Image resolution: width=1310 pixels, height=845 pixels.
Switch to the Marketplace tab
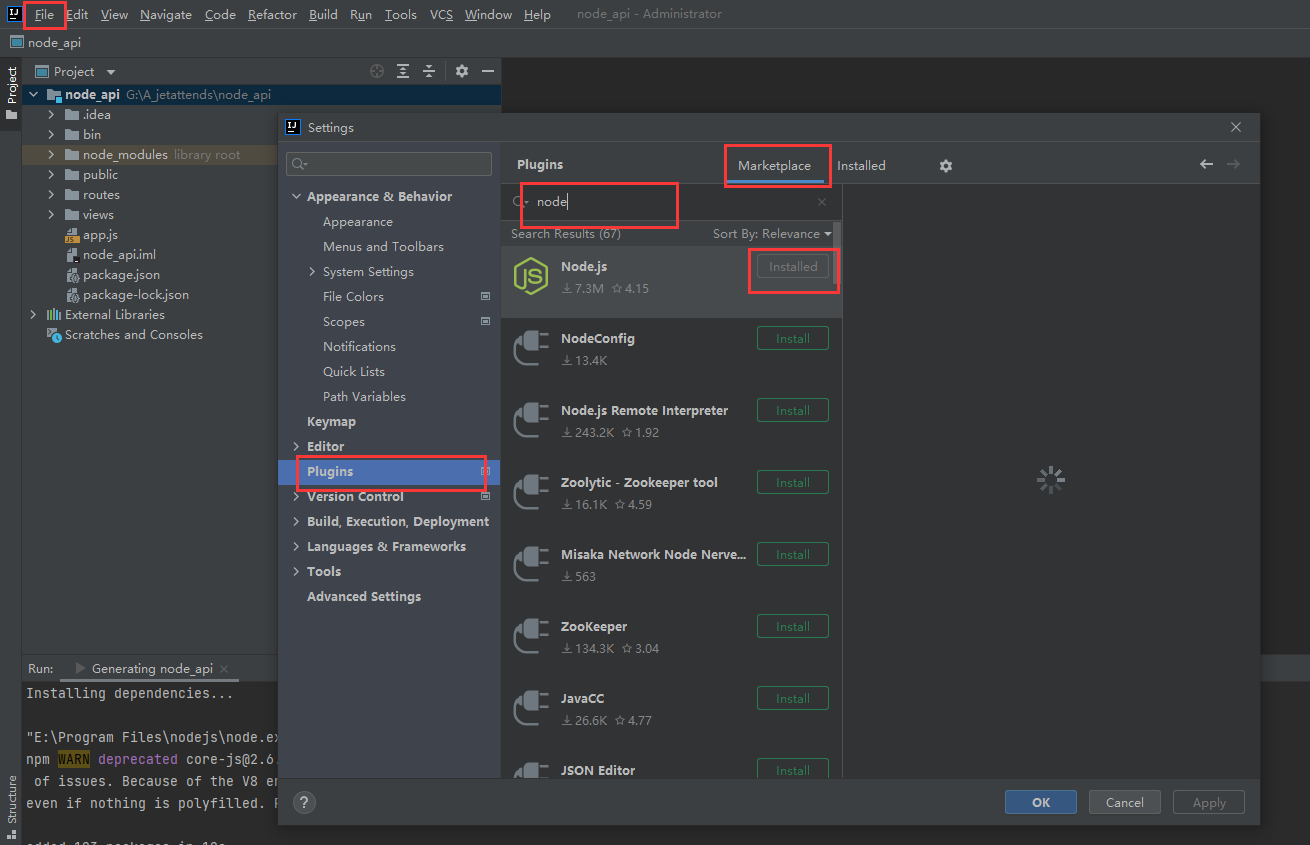[774, 166]
